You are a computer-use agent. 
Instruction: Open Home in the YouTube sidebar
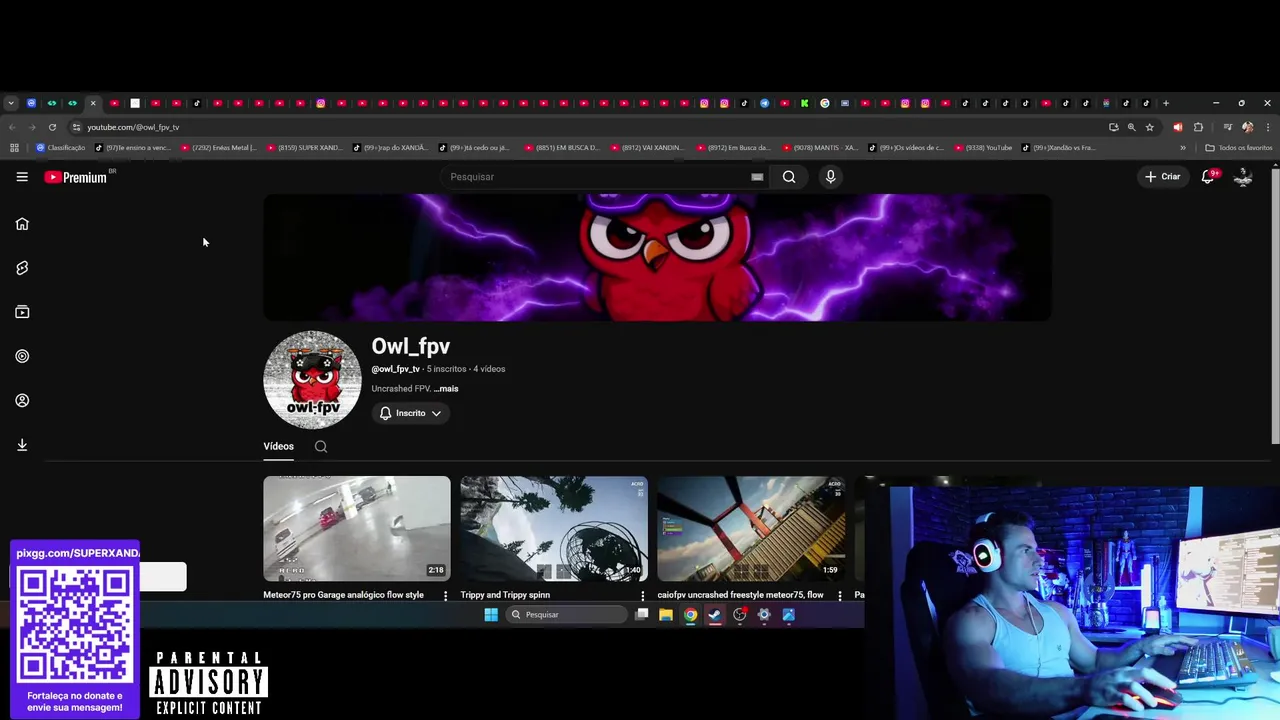point(22,224)
